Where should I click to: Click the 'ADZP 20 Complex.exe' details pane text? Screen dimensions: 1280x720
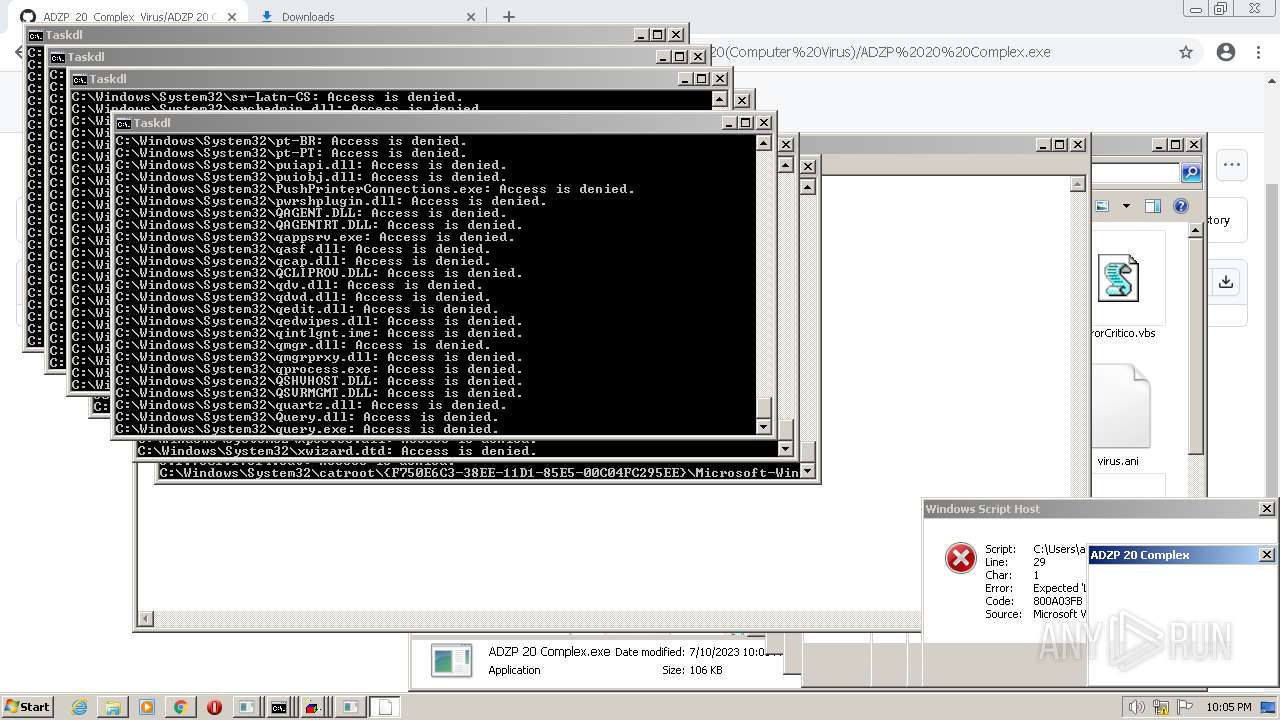(x=549, y=652)
